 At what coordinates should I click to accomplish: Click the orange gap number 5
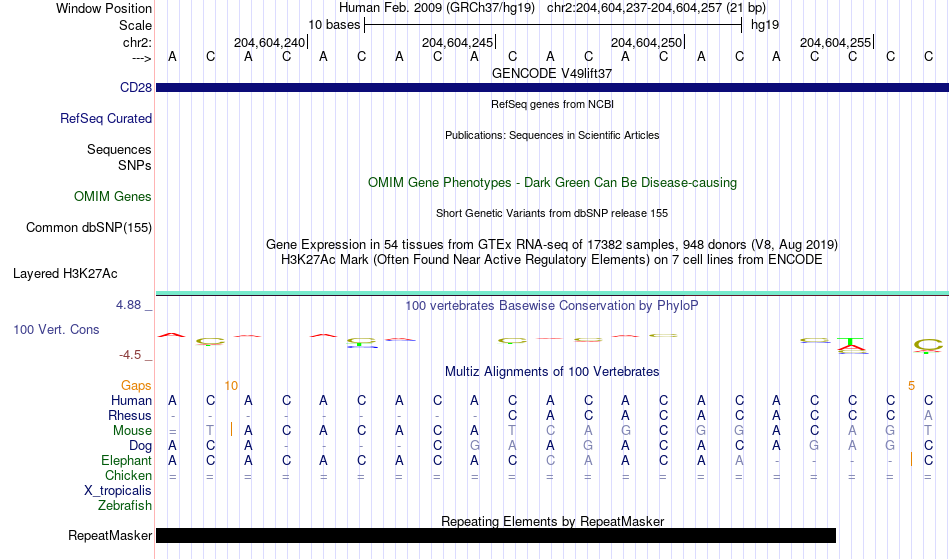click(911, 386)
